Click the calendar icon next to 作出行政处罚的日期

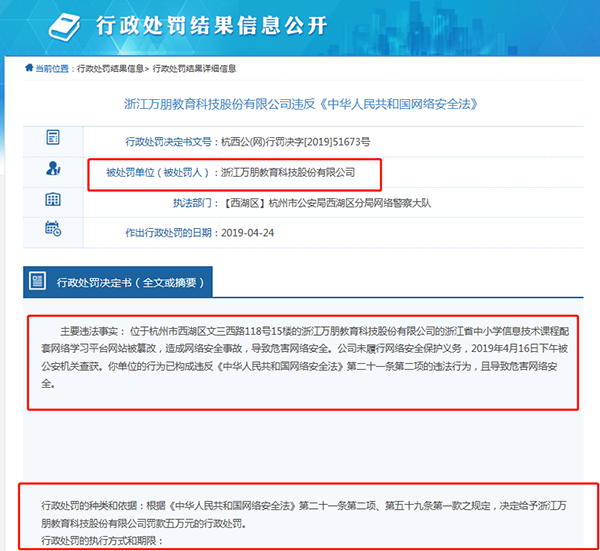click(53, 230)
